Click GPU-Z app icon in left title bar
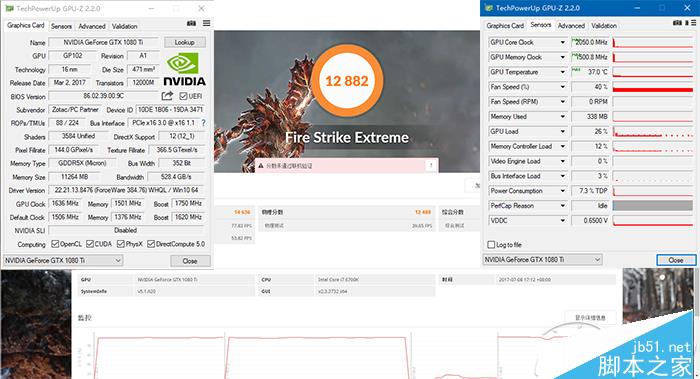 tap(9, 8)
